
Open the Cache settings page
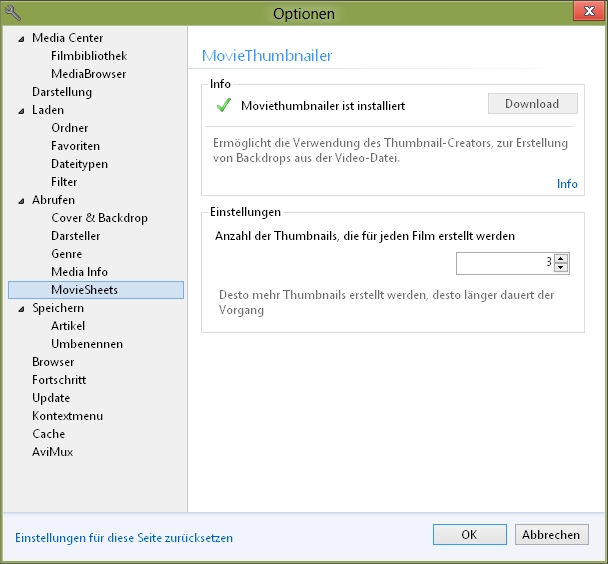[48, 434]
